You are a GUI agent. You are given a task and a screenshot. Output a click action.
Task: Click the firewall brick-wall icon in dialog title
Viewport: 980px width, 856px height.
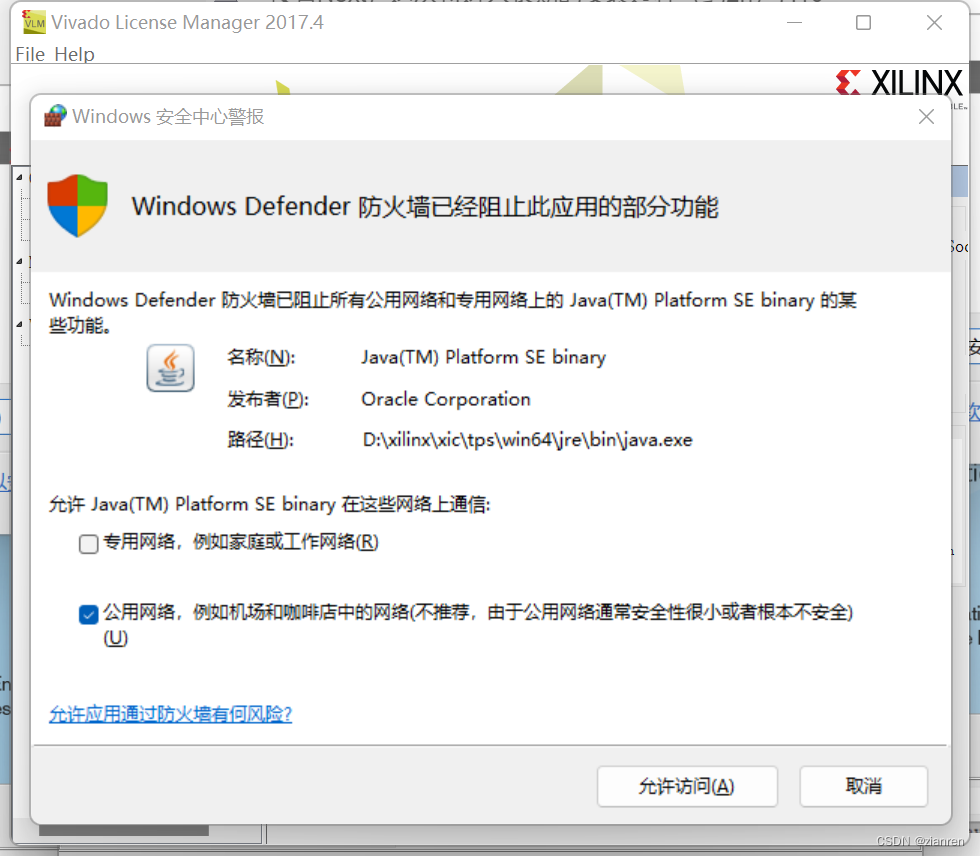55,116
